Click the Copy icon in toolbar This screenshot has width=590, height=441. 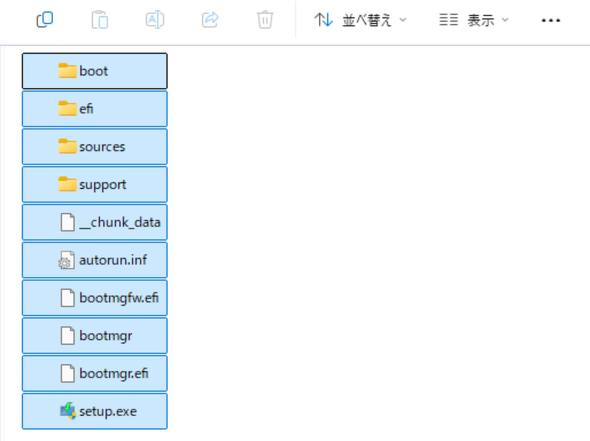pos(45,20)
